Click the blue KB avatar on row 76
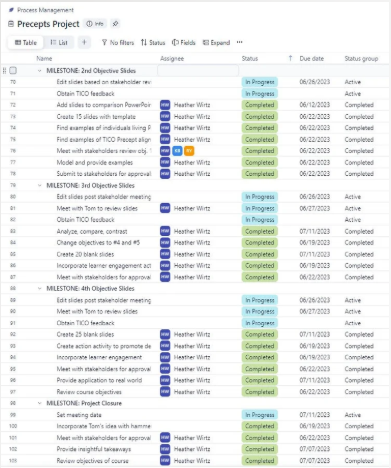 tap(177, 151)
